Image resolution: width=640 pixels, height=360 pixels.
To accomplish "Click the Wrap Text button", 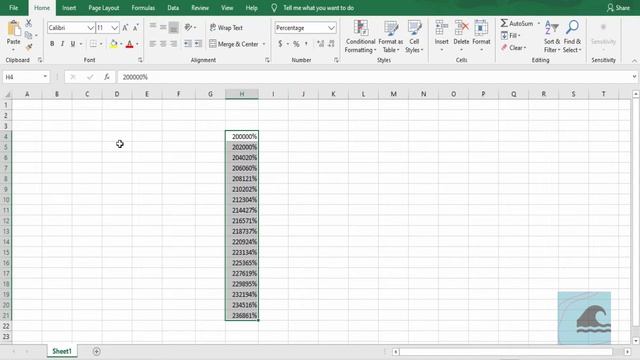I will pos(226,28).
